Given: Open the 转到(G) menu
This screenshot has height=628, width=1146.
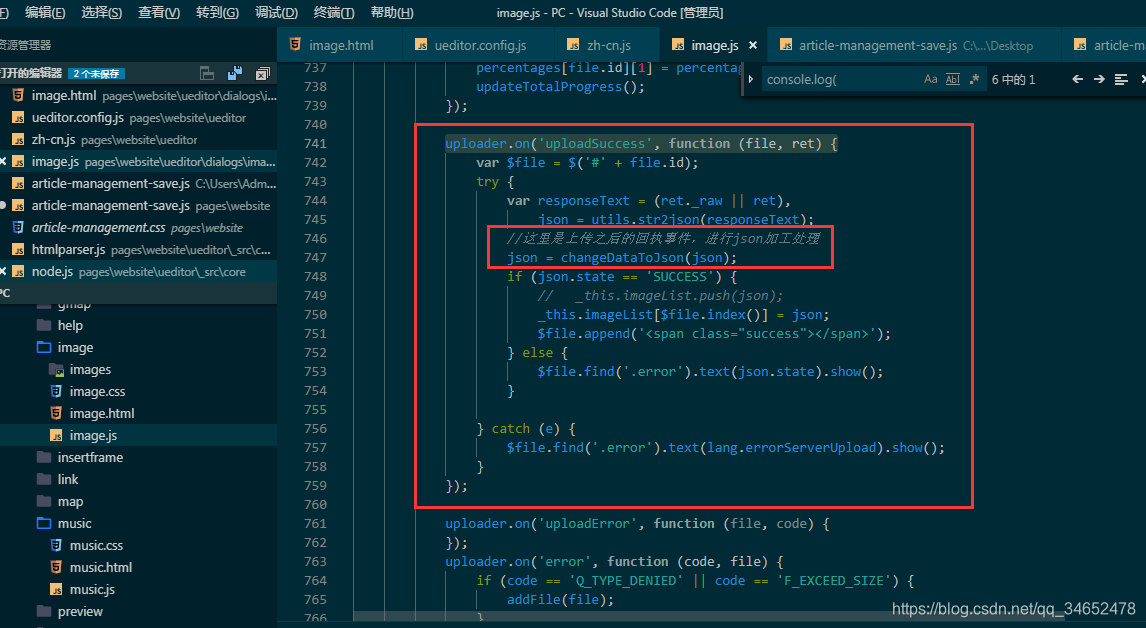Looking at the screenshot, I should tap(217, 12).
